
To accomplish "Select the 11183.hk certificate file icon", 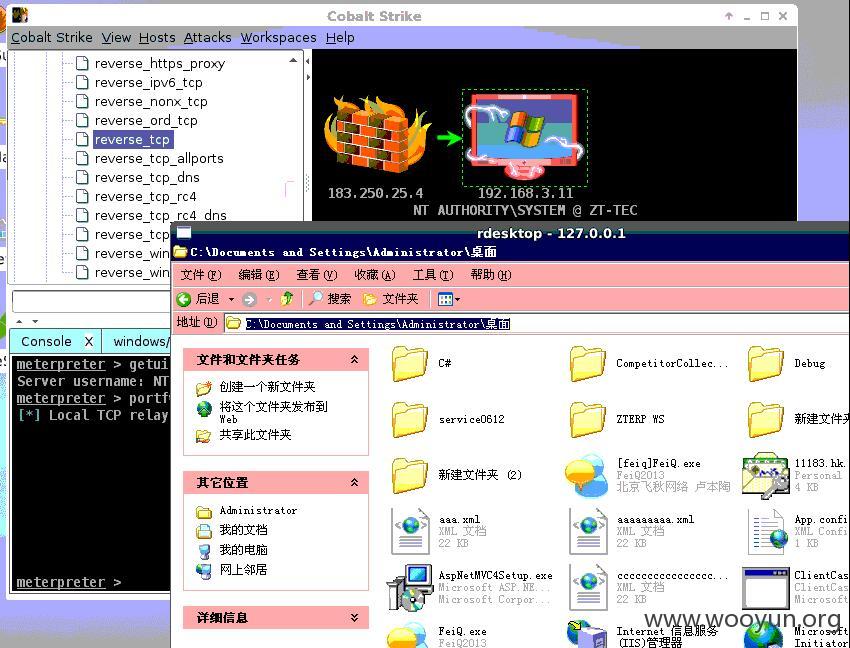I will [765, 476].
